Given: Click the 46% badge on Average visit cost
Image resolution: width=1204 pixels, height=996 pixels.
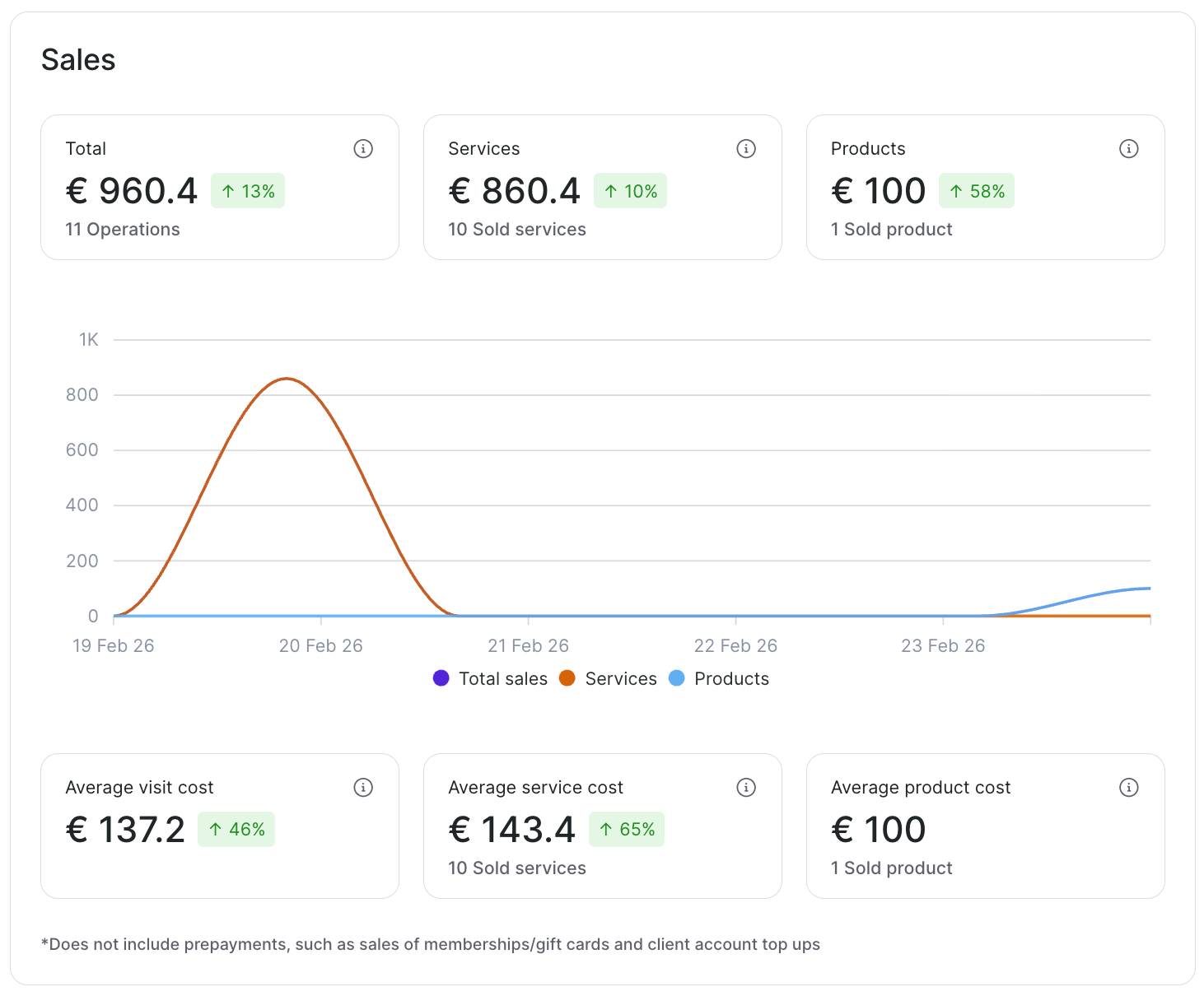Looking at the screenshot, I should (x=236, y=830).
